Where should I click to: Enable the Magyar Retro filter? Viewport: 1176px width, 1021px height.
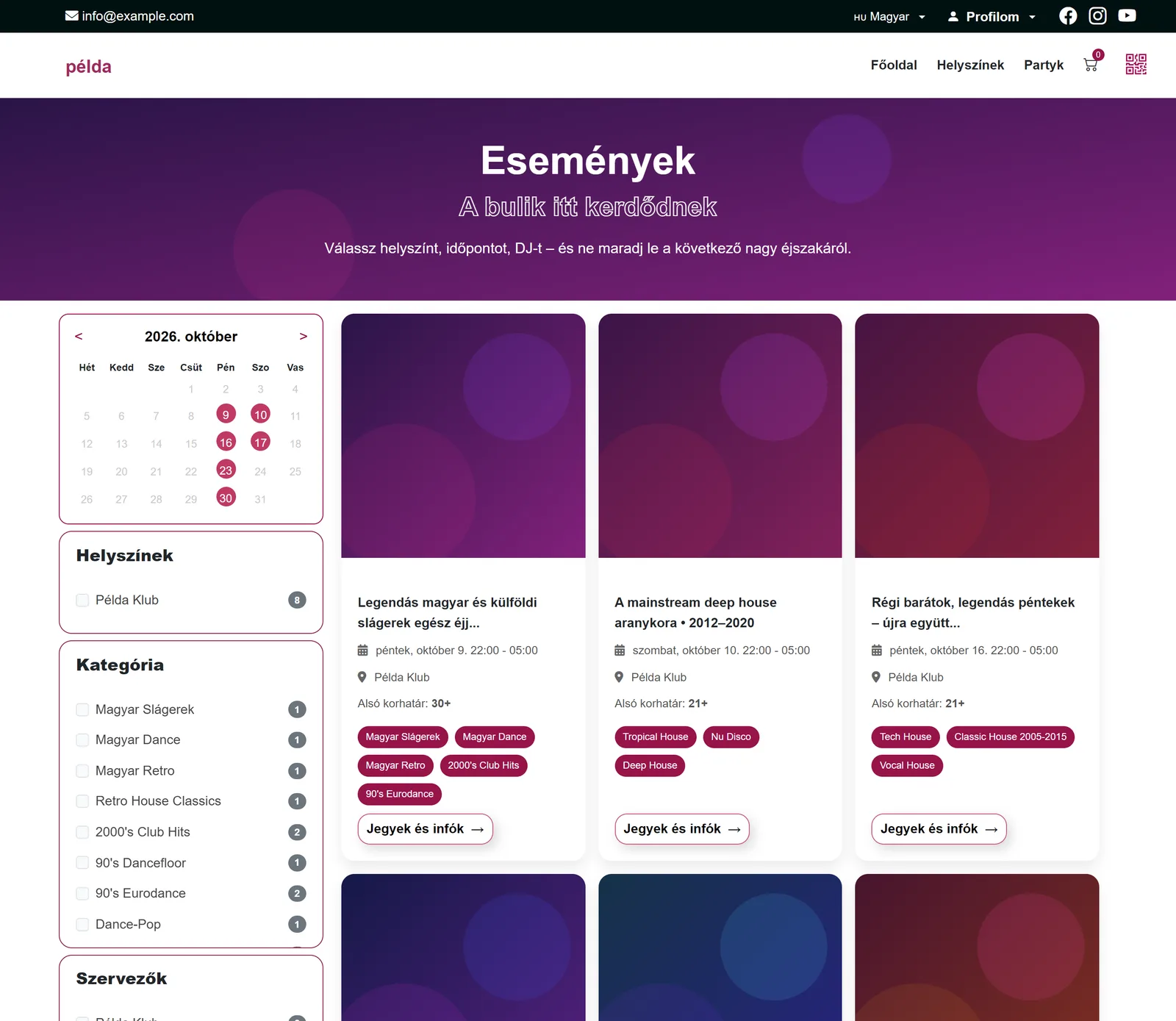[82, 770]
